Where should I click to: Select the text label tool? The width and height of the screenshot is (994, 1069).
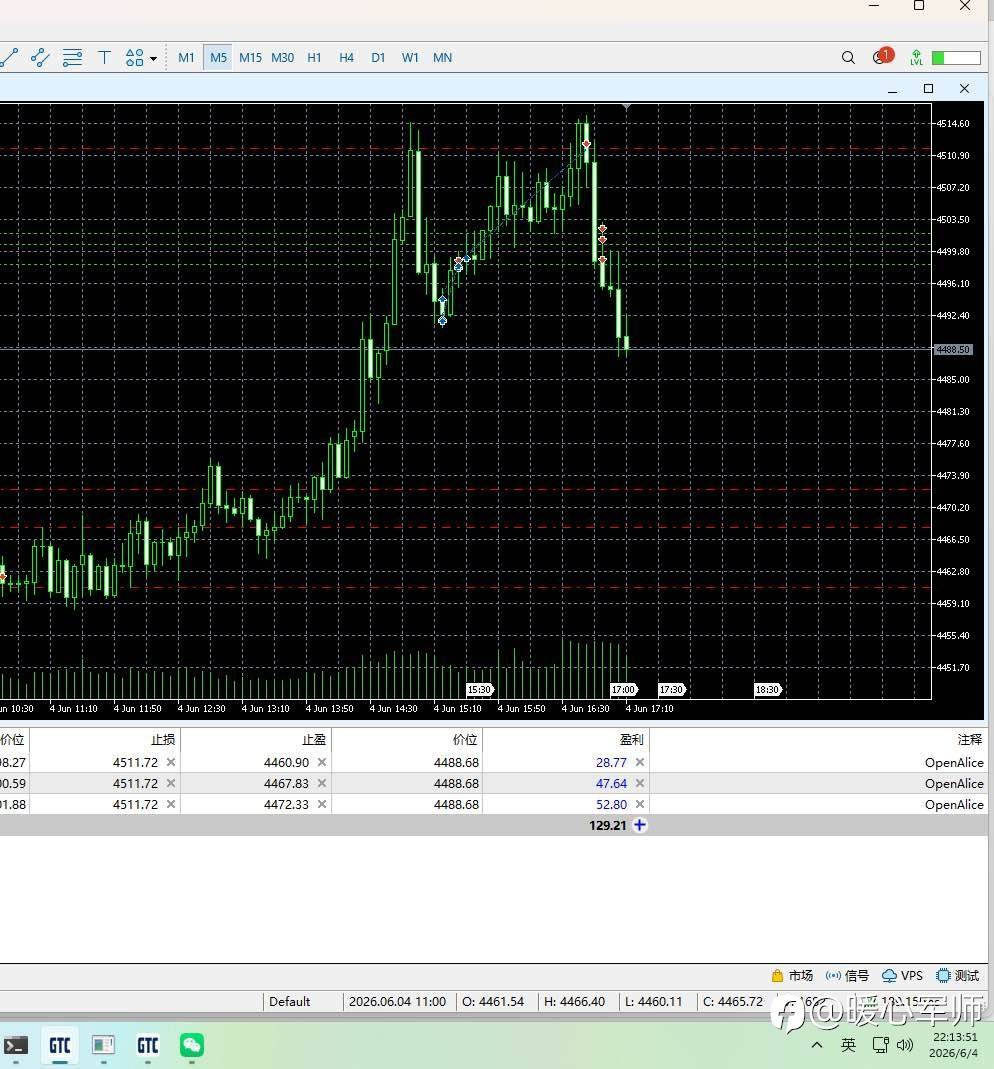pyautogui.click(x=104, y=58)
